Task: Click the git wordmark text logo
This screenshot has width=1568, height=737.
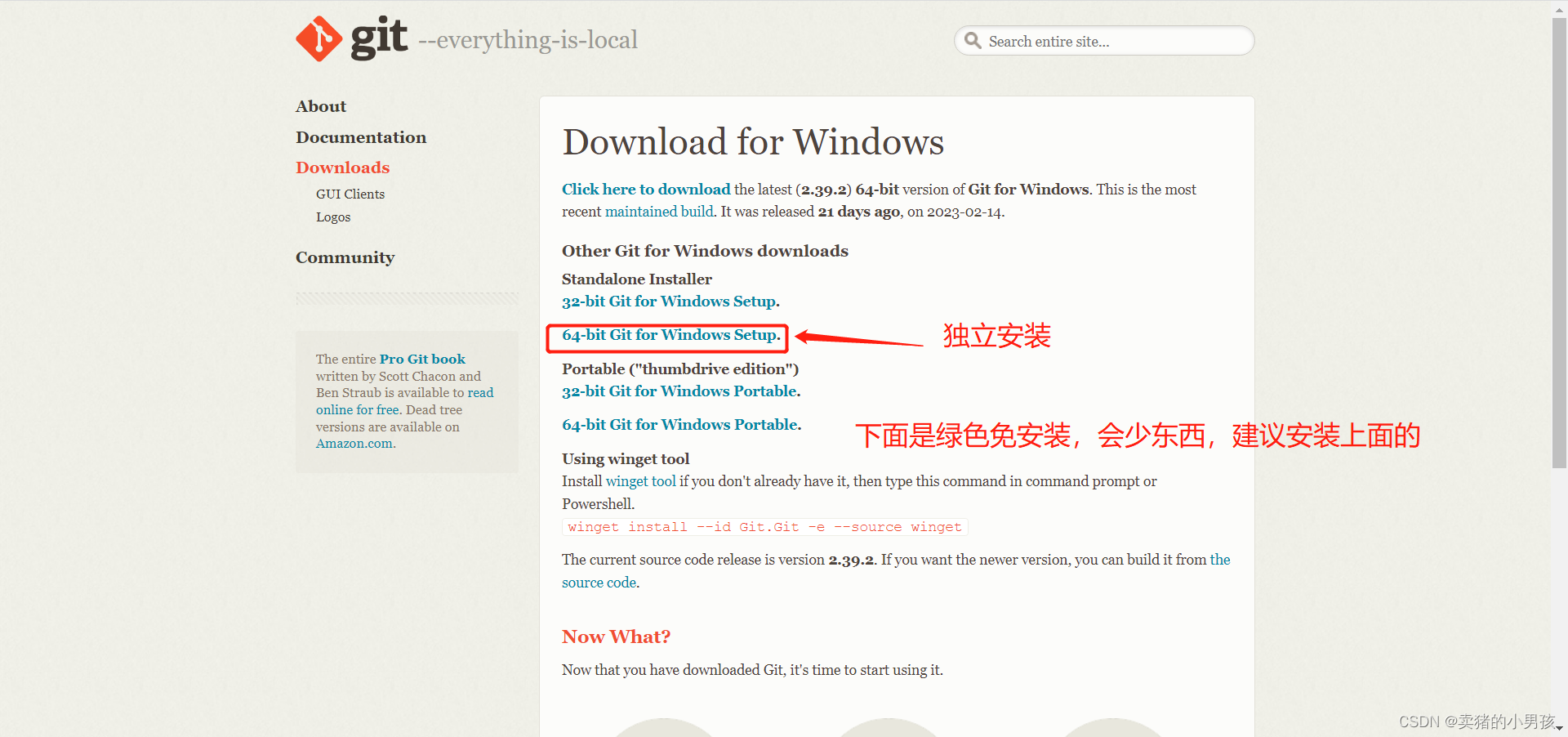Action: click(379, 38)
